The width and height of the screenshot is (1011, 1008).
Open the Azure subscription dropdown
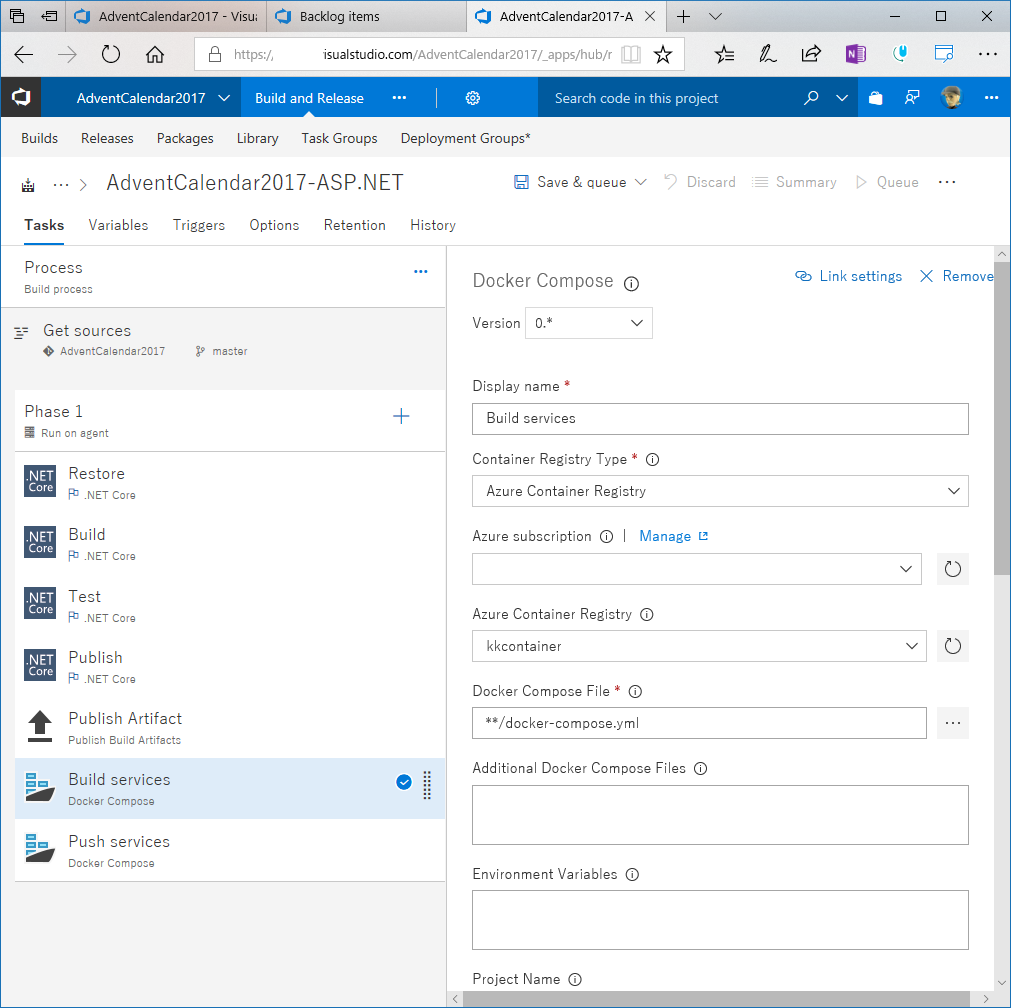pos(696,569)
